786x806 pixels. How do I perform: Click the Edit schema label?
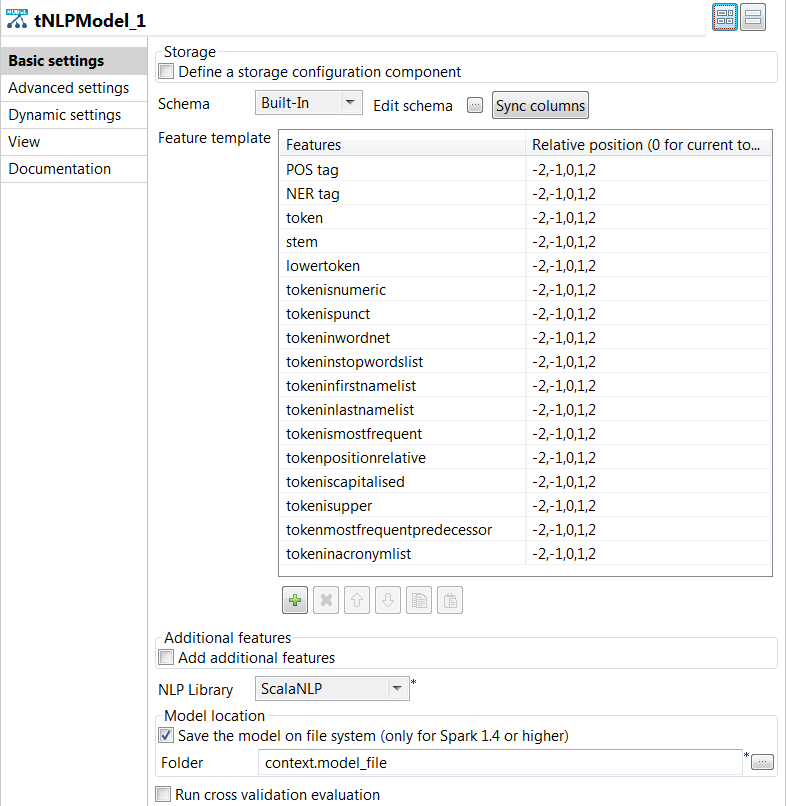(413, 105)
